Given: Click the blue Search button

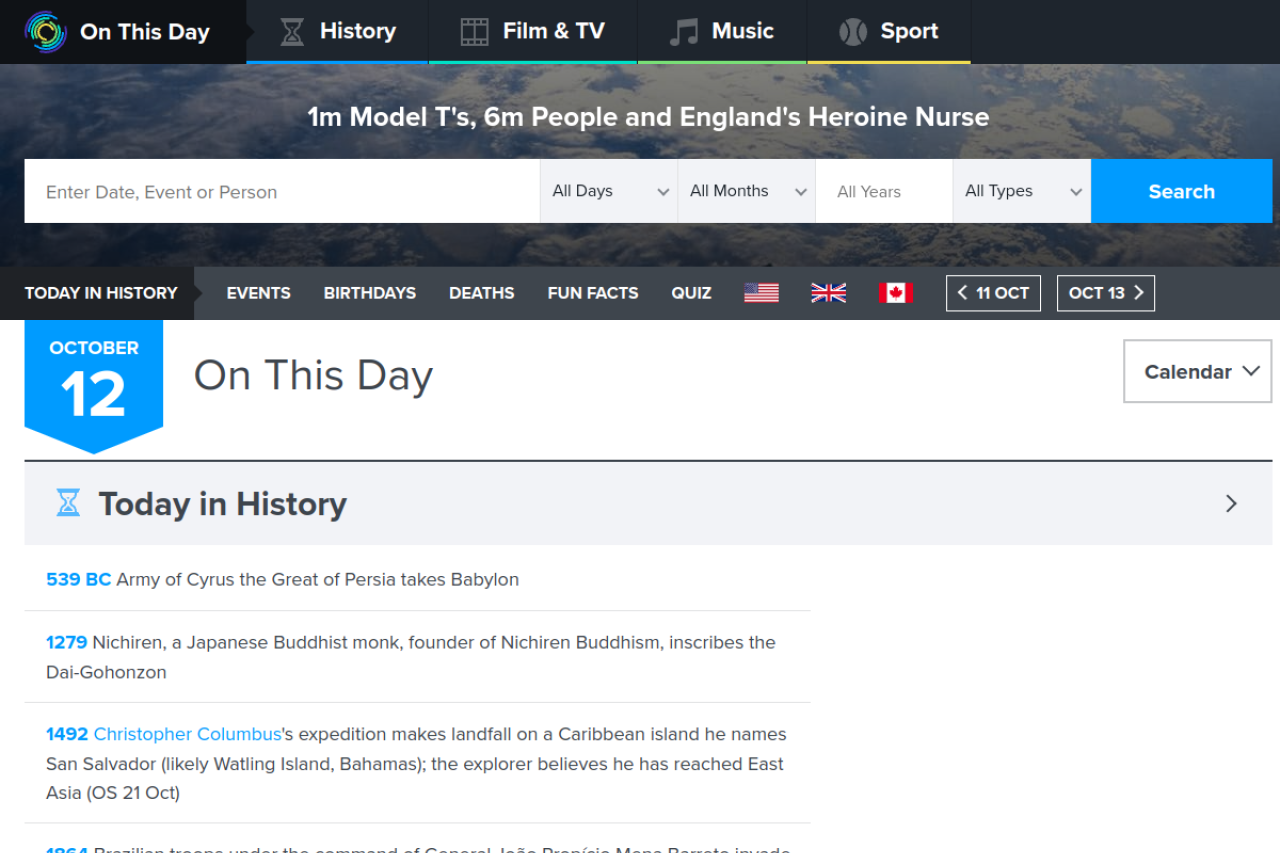Looking at the screenshot, I should (x=1182, y=191).
